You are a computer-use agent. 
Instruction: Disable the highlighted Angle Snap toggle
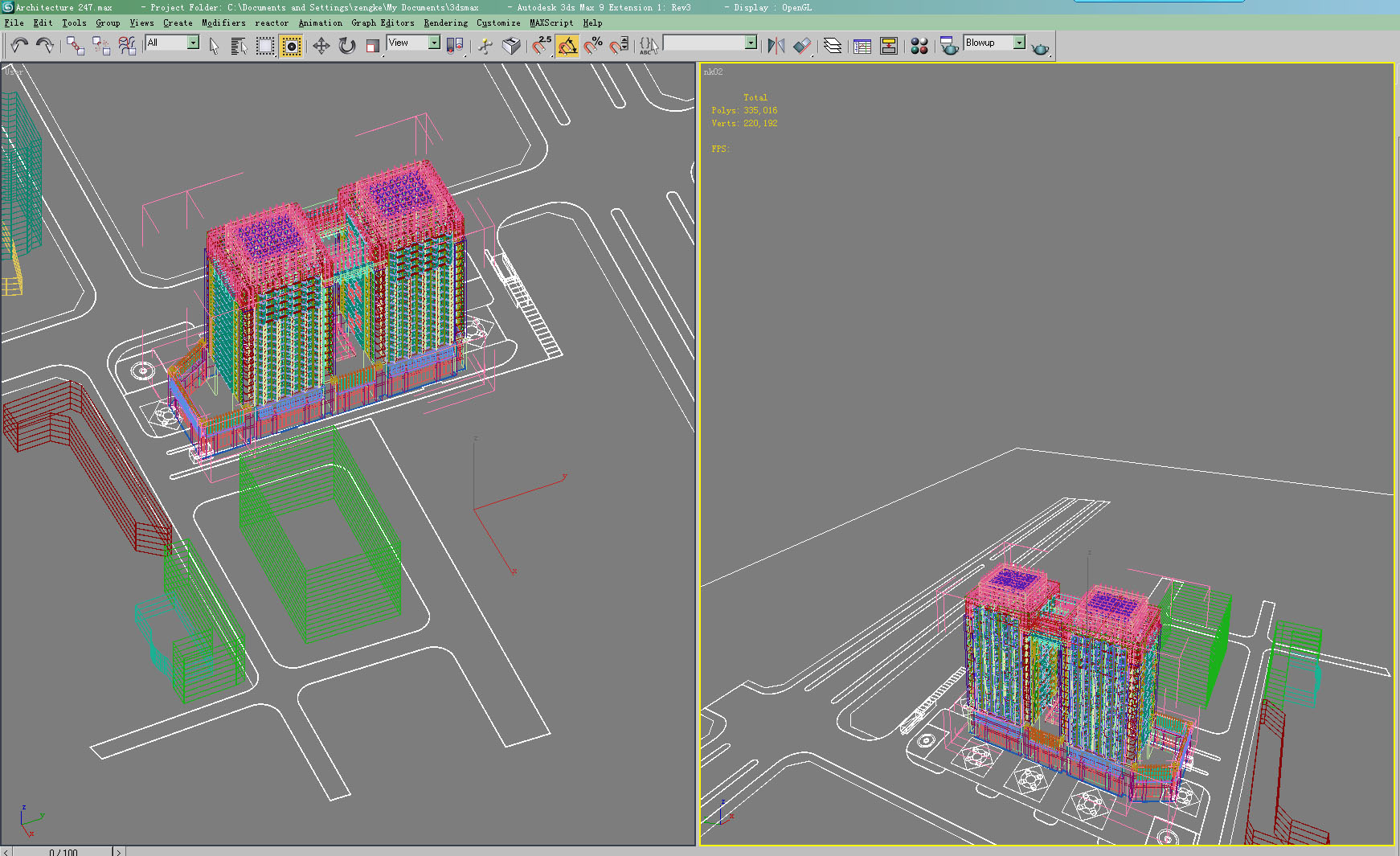[567, 46]
